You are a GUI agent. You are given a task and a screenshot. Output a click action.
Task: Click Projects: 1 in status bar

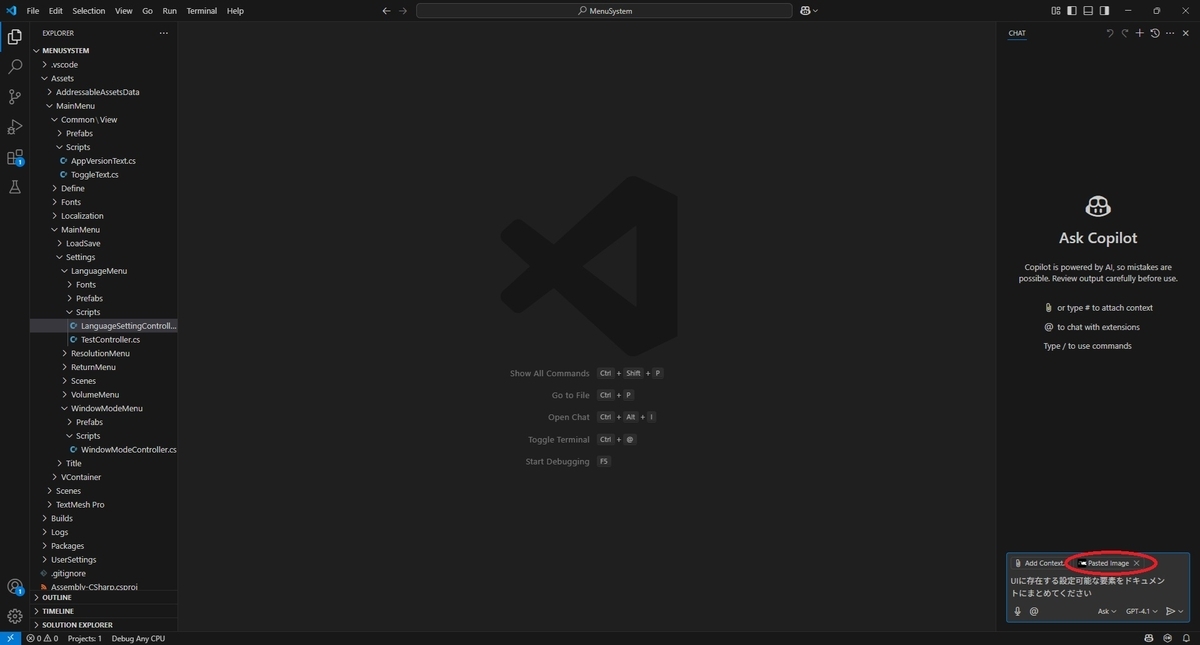(84, 638)
